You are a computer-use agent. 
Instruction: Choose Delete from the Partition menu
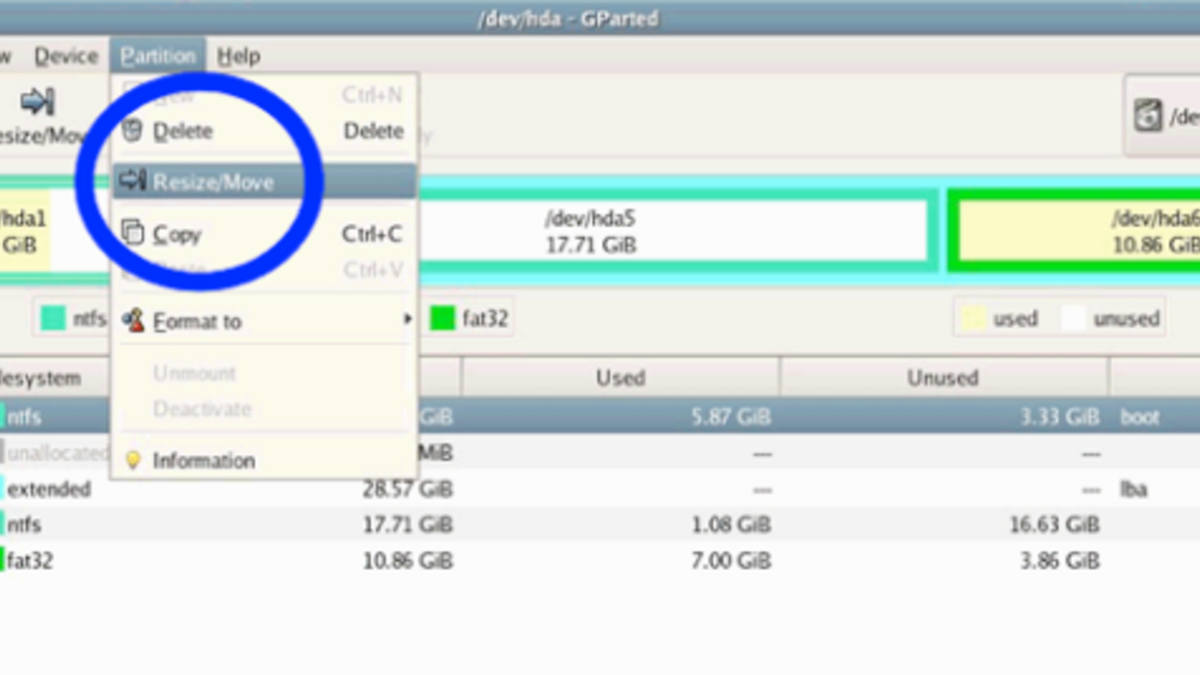click(x=263, y=131)
